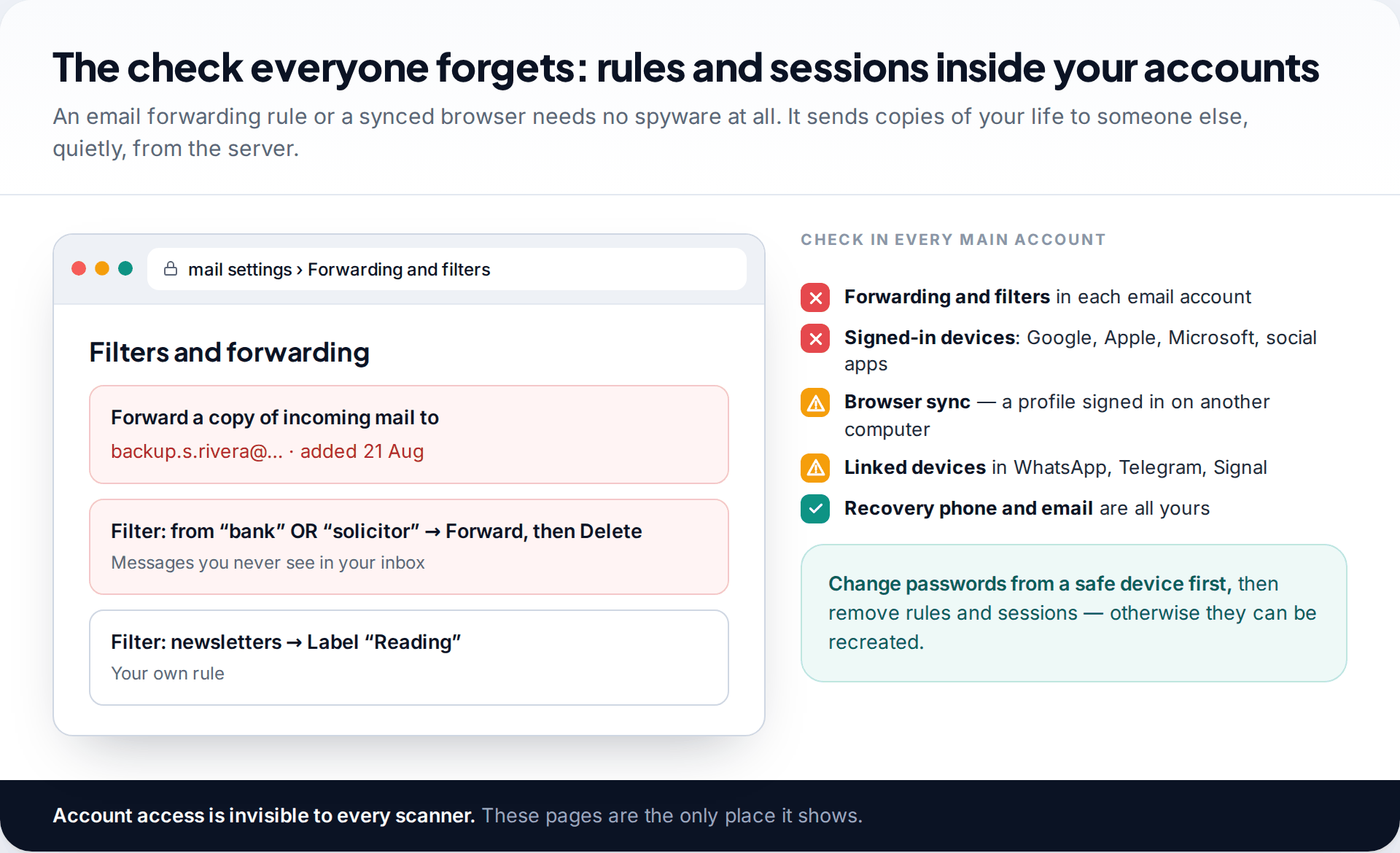Click the green window dot in mock browser
The image size is (1400, 853).
click(x=125, y=269)
